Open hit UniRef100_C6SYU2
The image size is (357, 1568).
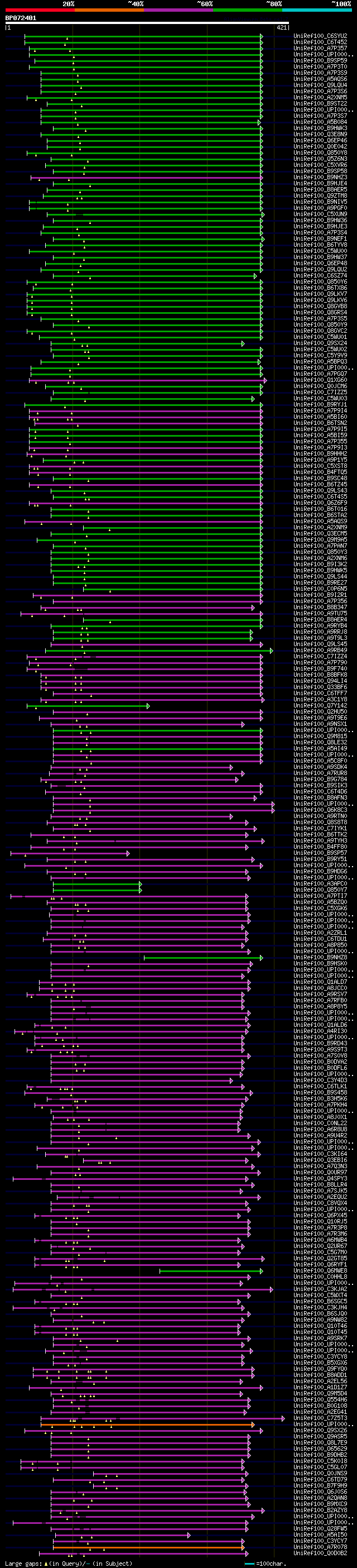click(x=321, y=36)
